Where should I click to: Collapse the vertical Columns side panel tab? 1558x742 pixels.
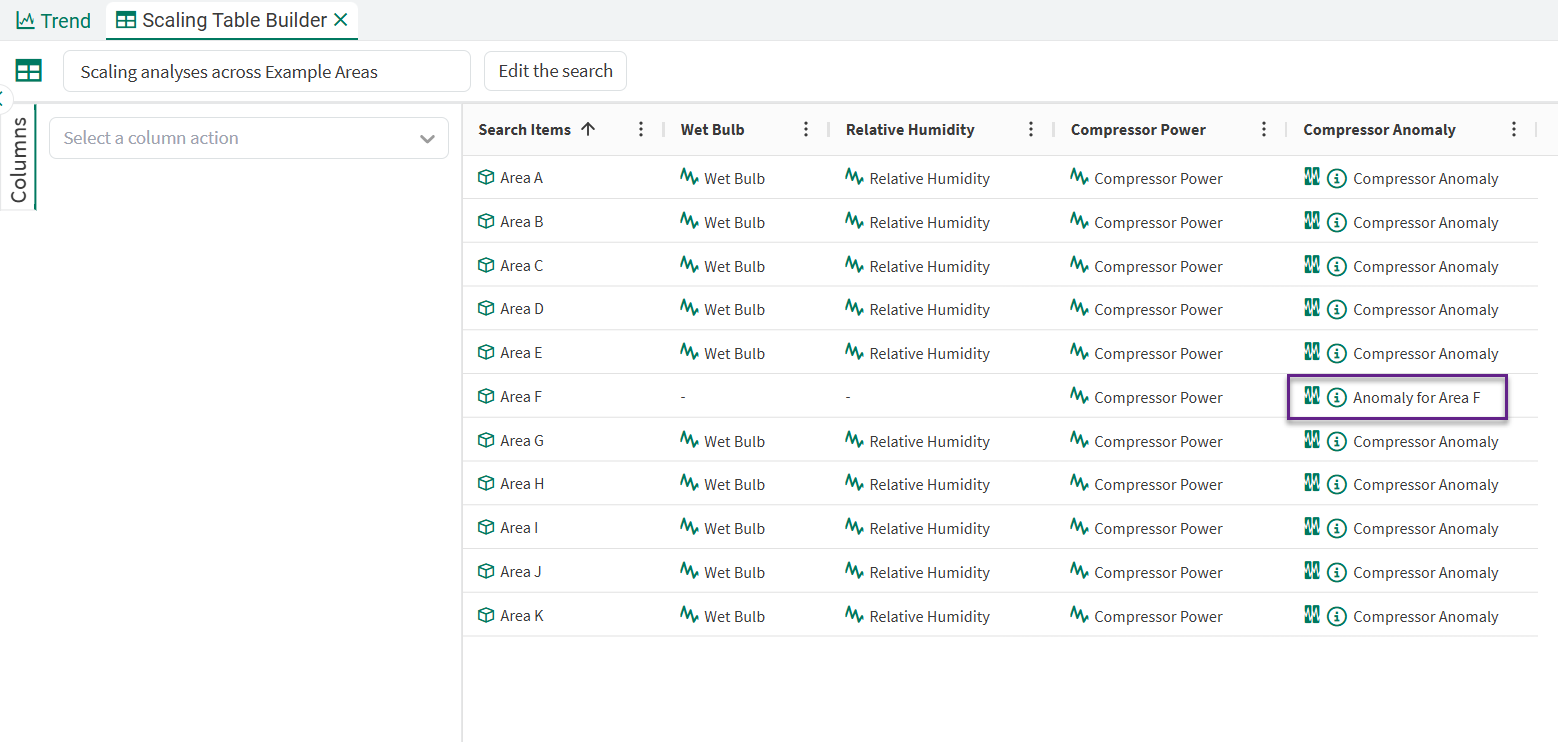[x=19, y=158]
